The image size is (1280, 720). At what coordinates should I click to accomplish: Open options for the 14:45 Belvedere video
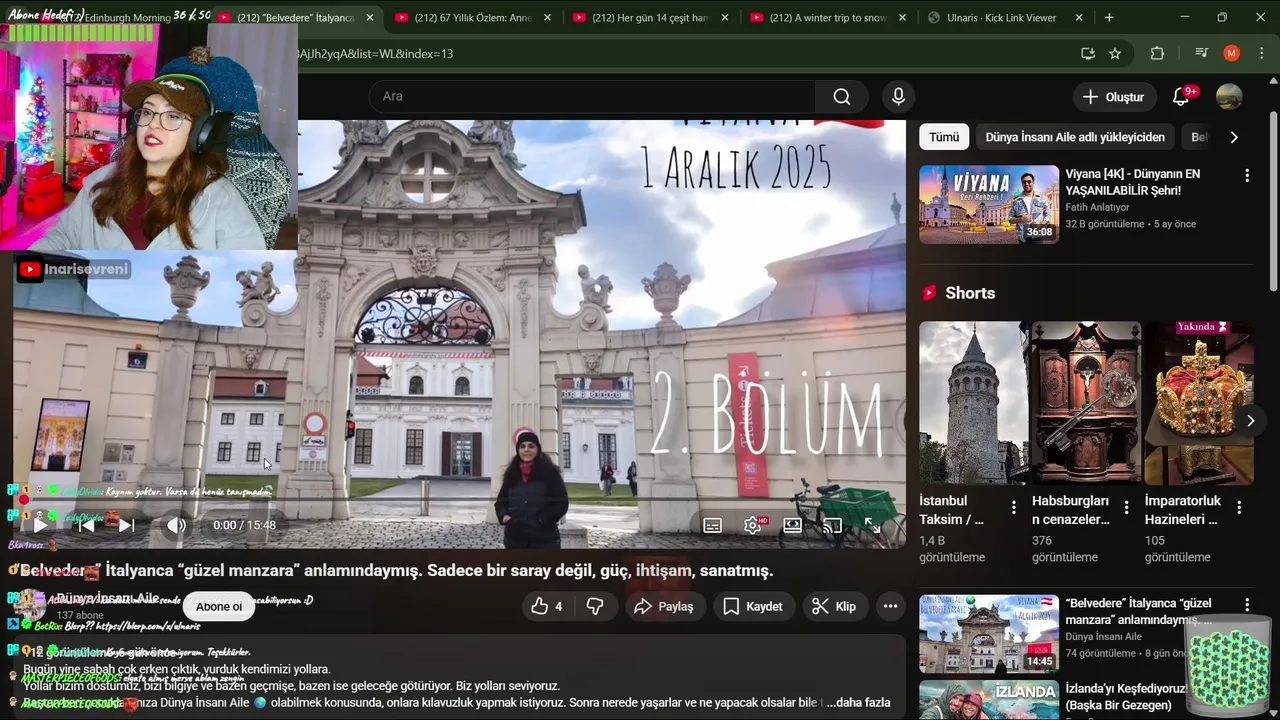coord(1246,605)
